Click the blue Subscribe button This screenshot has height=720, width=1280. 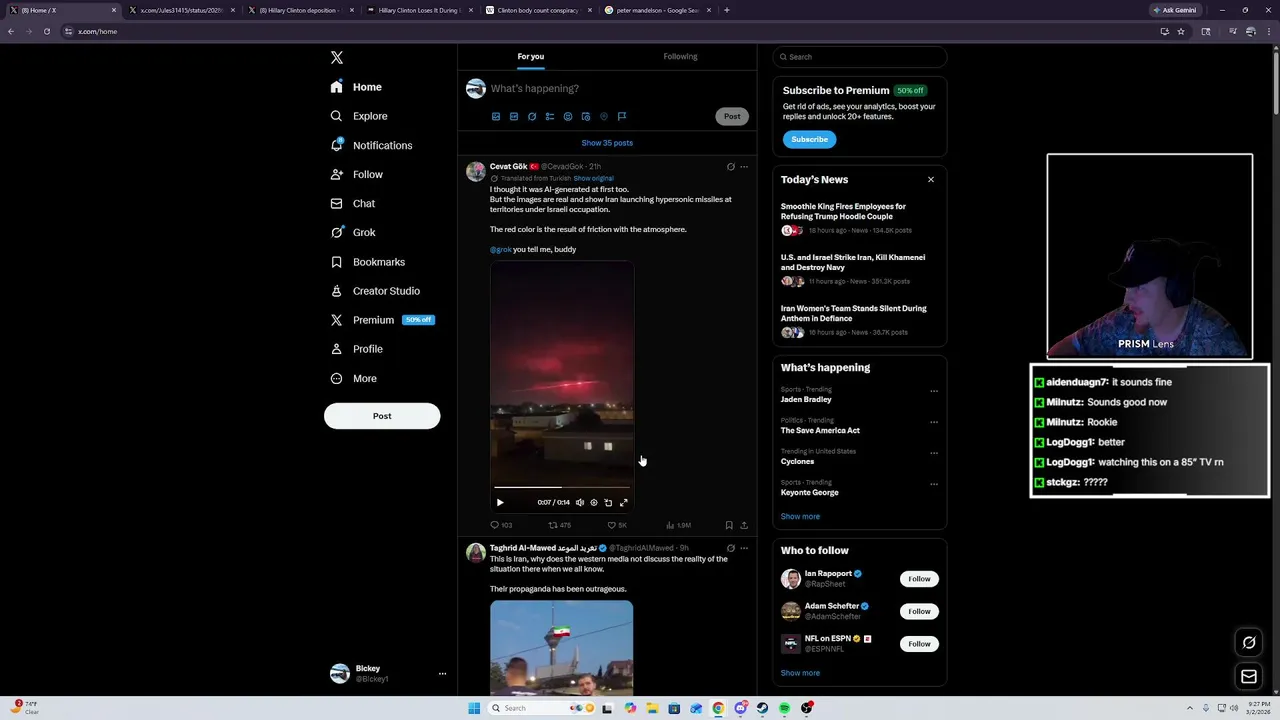point(809,139)
